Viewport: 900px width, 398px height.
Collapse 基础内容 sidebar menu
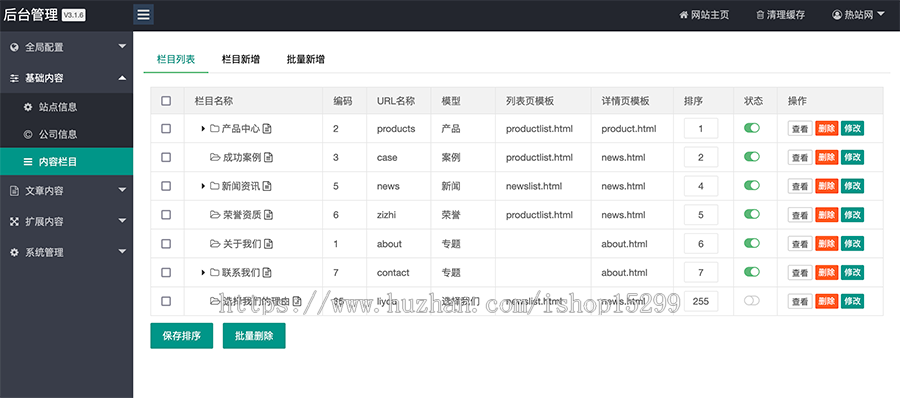pyautogui.click(x=67, y=78)
